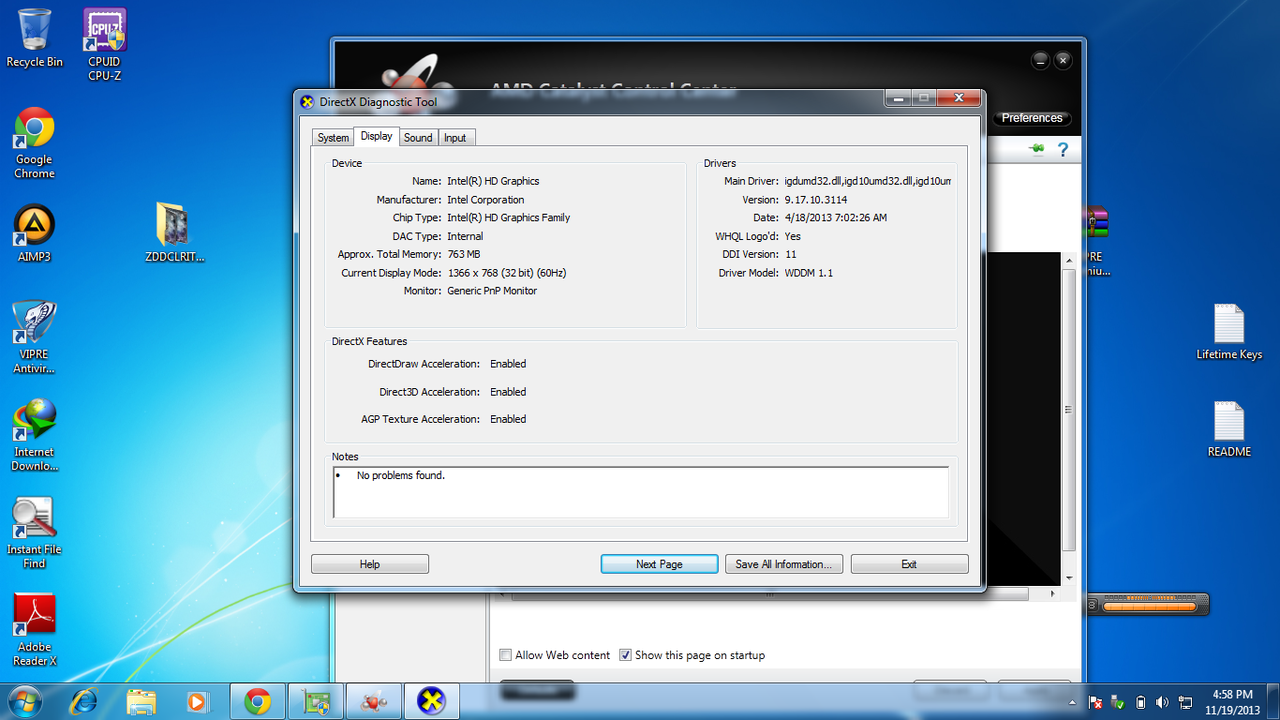This screenshot has width=1280, height=720.
Task: Click the AMD window scrollbar up arrow
Action: [1069, 261]
